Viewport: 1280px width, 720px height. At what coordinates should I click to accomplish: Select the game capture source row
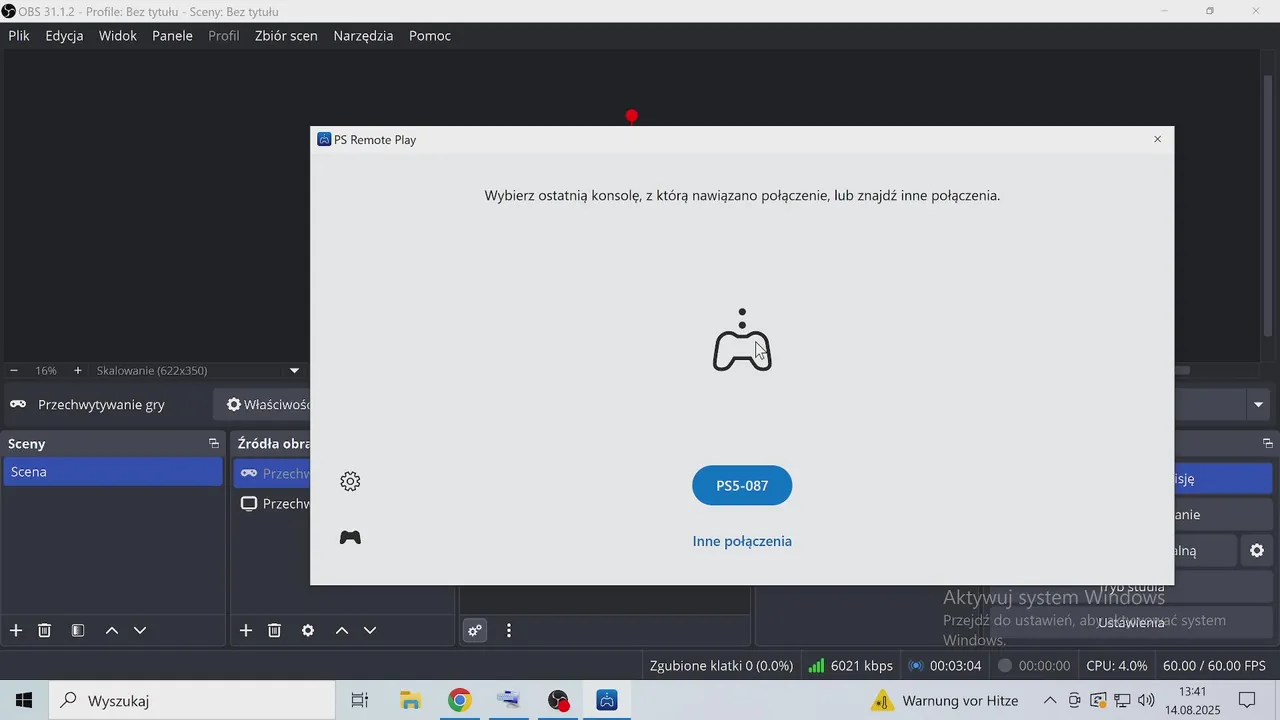pyautogui.click(x=273, y=473)
